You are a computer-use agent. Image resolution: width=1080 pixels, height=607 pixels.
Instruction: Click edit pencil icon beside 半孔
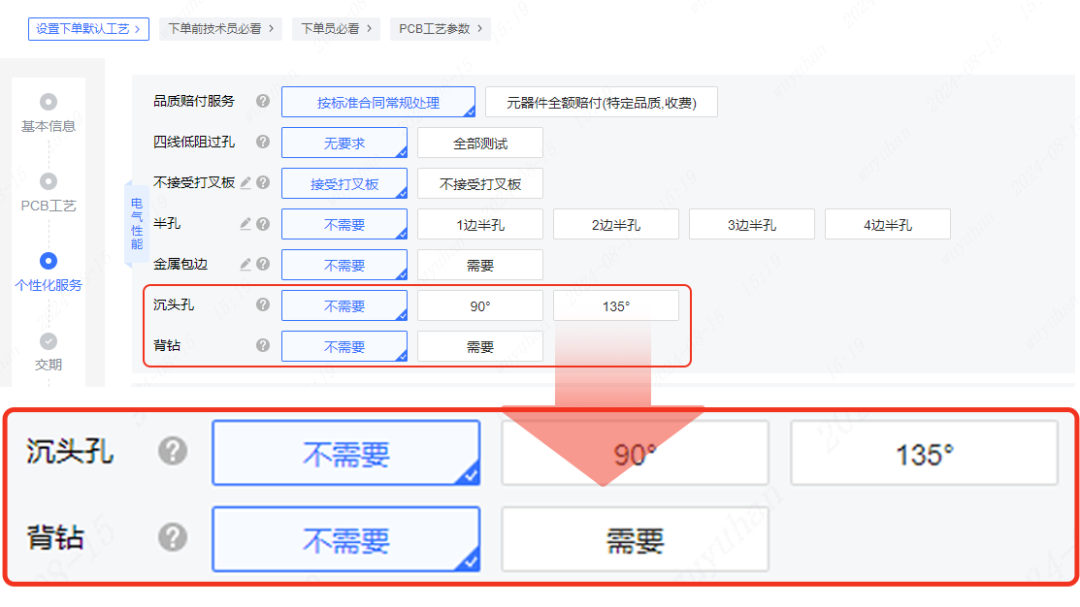[246, 224]
